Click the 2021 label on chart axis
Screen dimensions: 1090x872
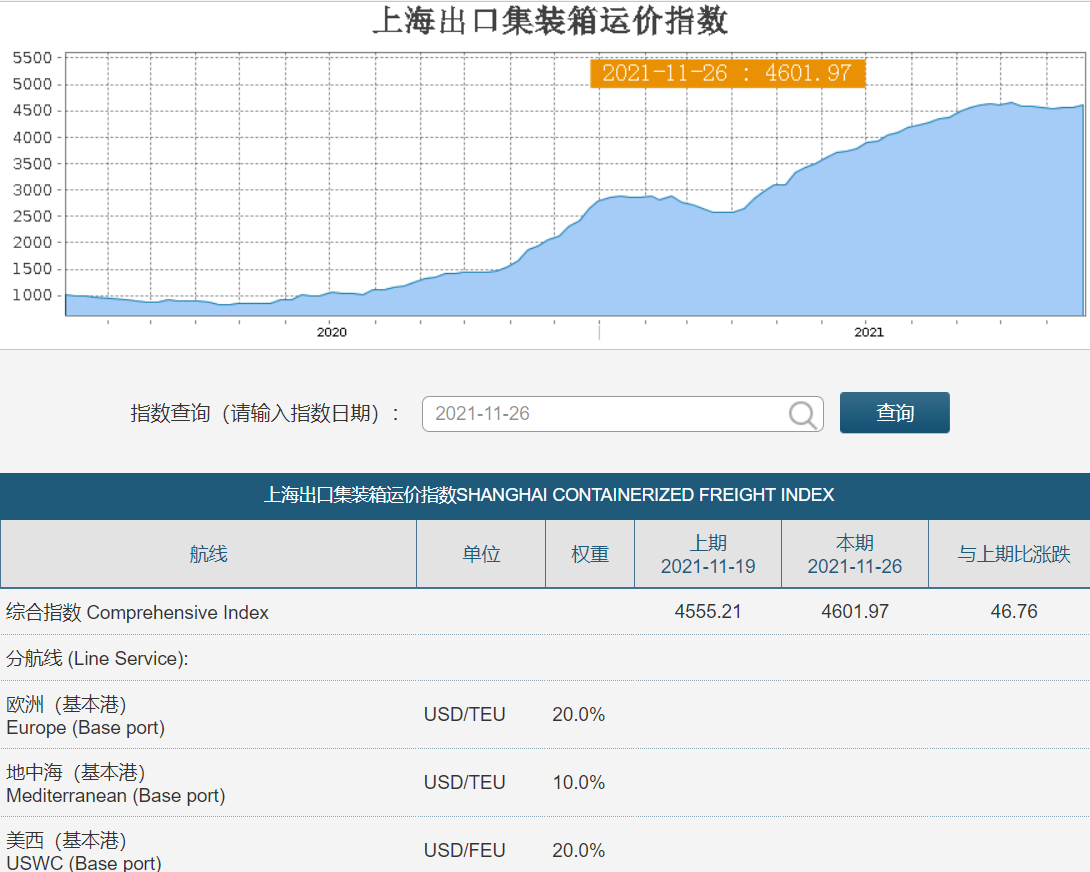pyautogui.click(x=869, y=332)
